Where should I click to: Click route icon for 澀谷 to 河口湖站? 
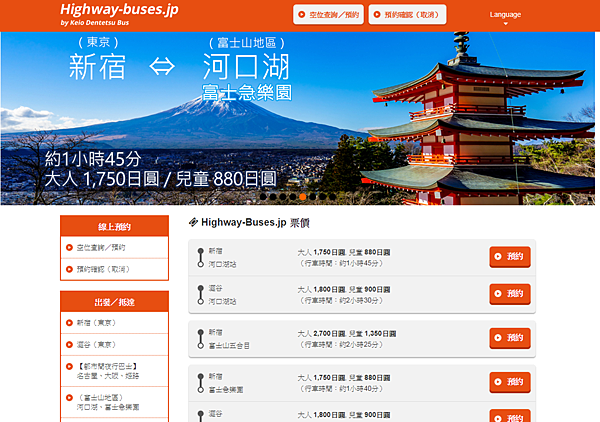[201, 295]
